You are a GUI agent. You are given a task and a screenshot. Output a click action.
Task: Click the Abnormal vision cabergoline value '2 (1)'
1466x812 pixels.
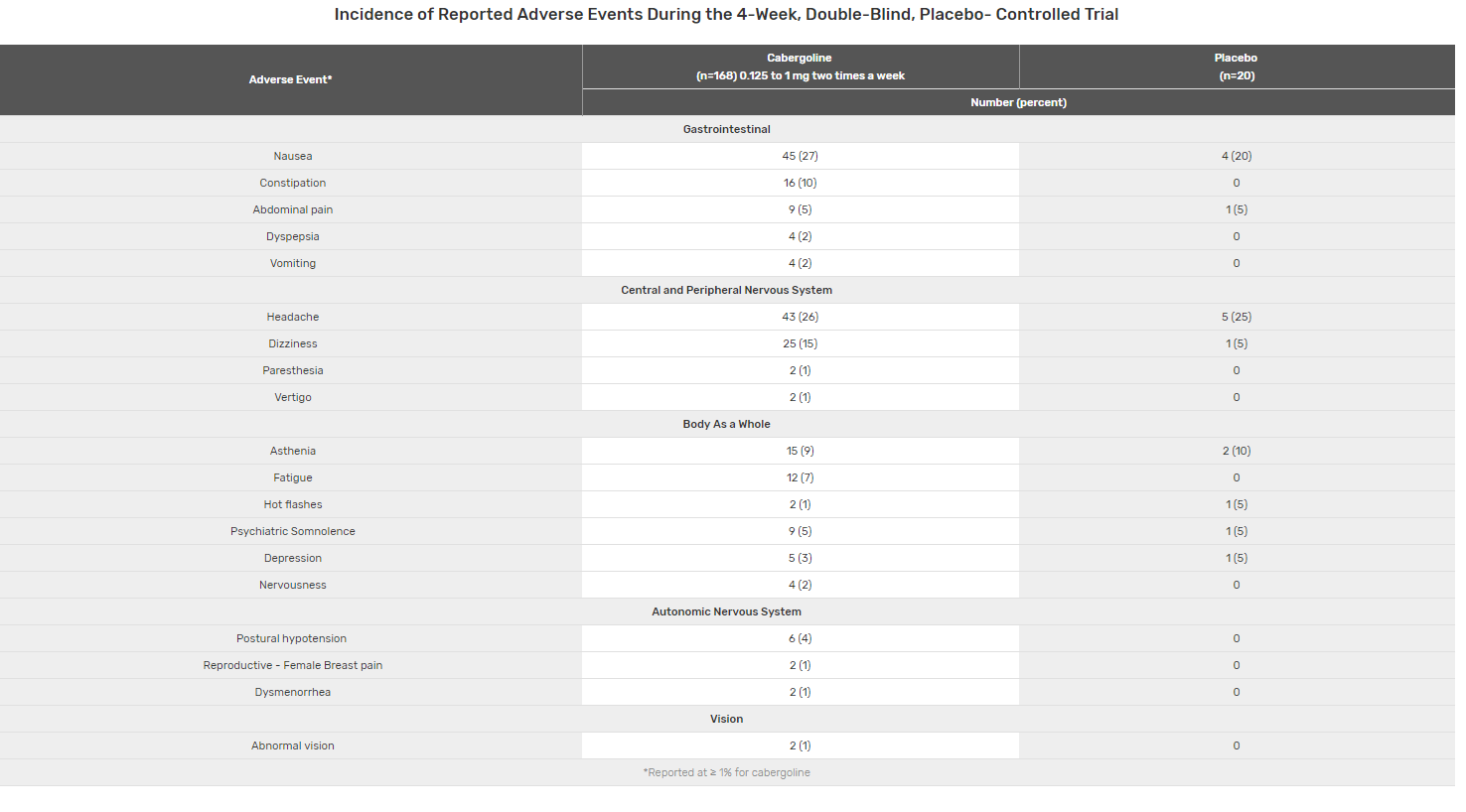coord(801,745)
